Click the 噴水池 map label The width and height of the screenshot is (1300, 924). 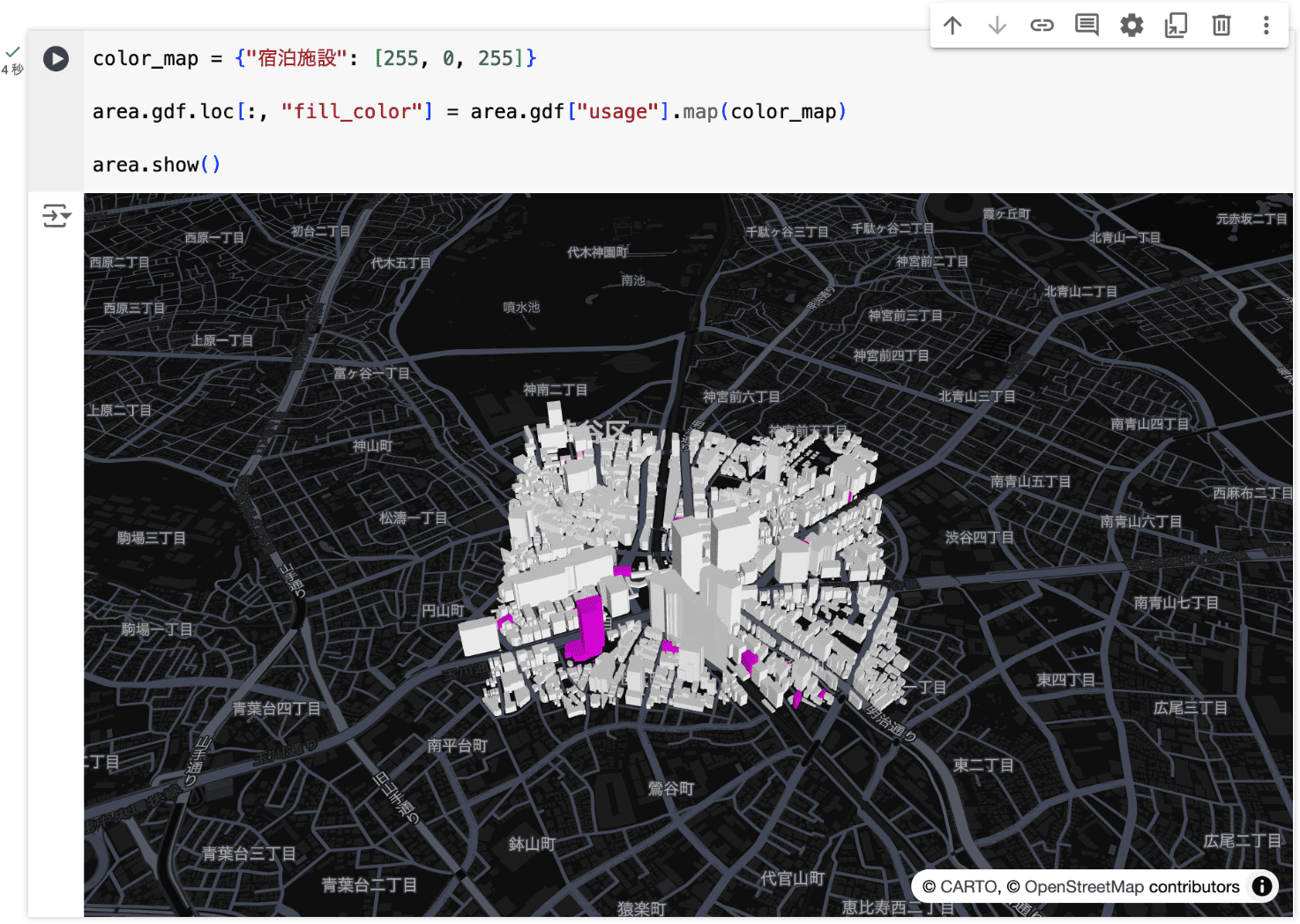(521, 307)
